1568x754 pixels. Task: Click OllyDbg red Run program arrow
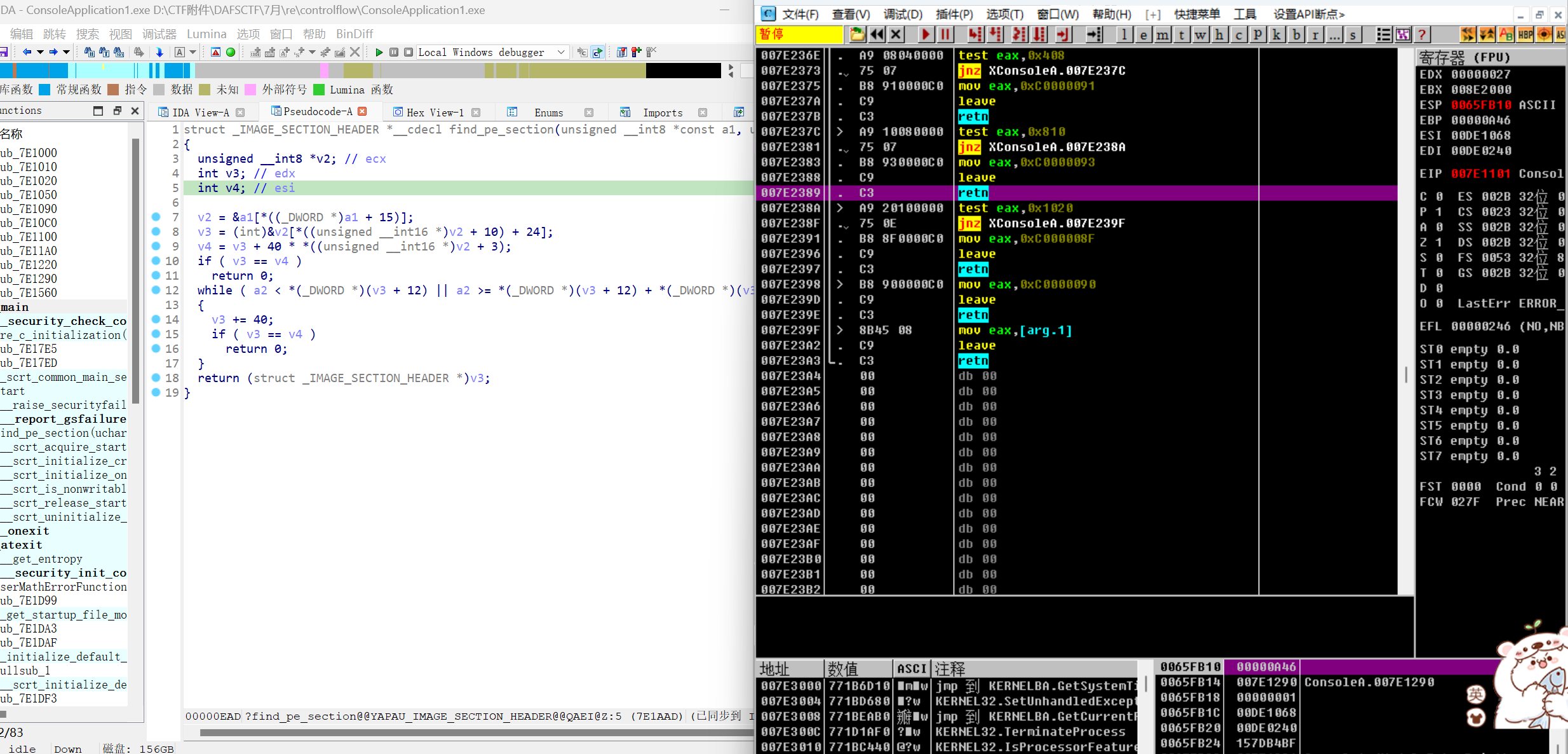pyautogui.click(x=926, y=34)
